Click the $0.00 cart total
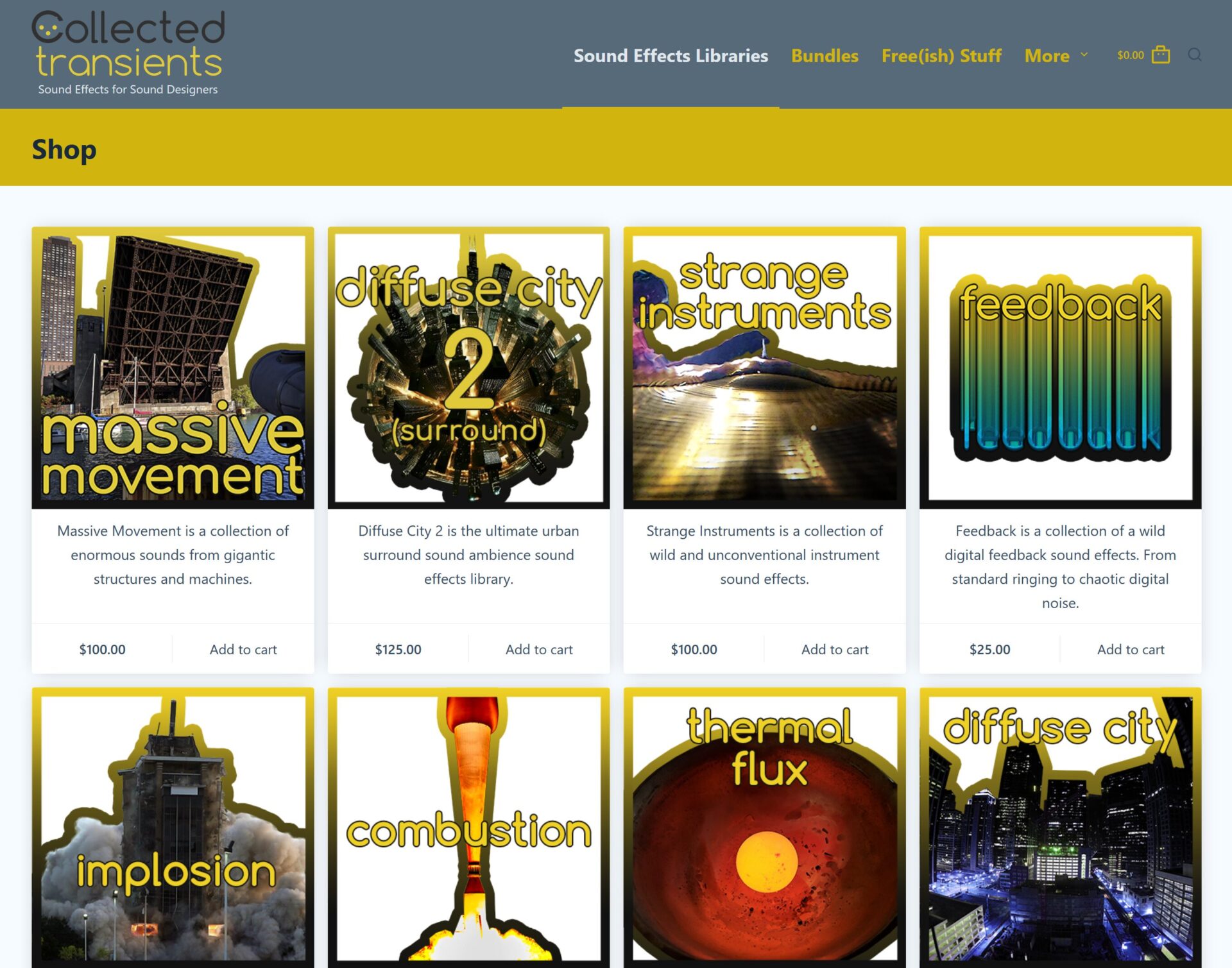Viewport: 1232px width, 968px height. click(x=1130, y=55)
